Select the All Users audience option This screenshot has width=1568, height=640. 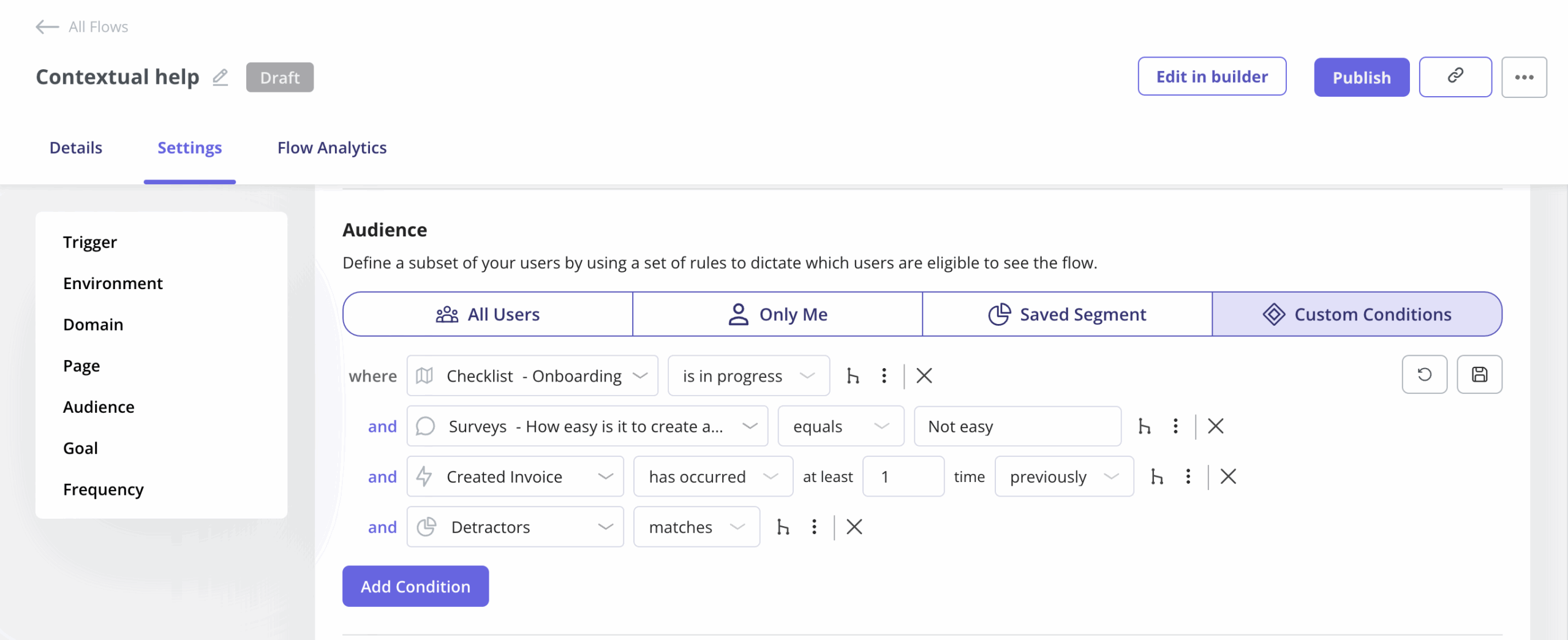tap(488, 314)
